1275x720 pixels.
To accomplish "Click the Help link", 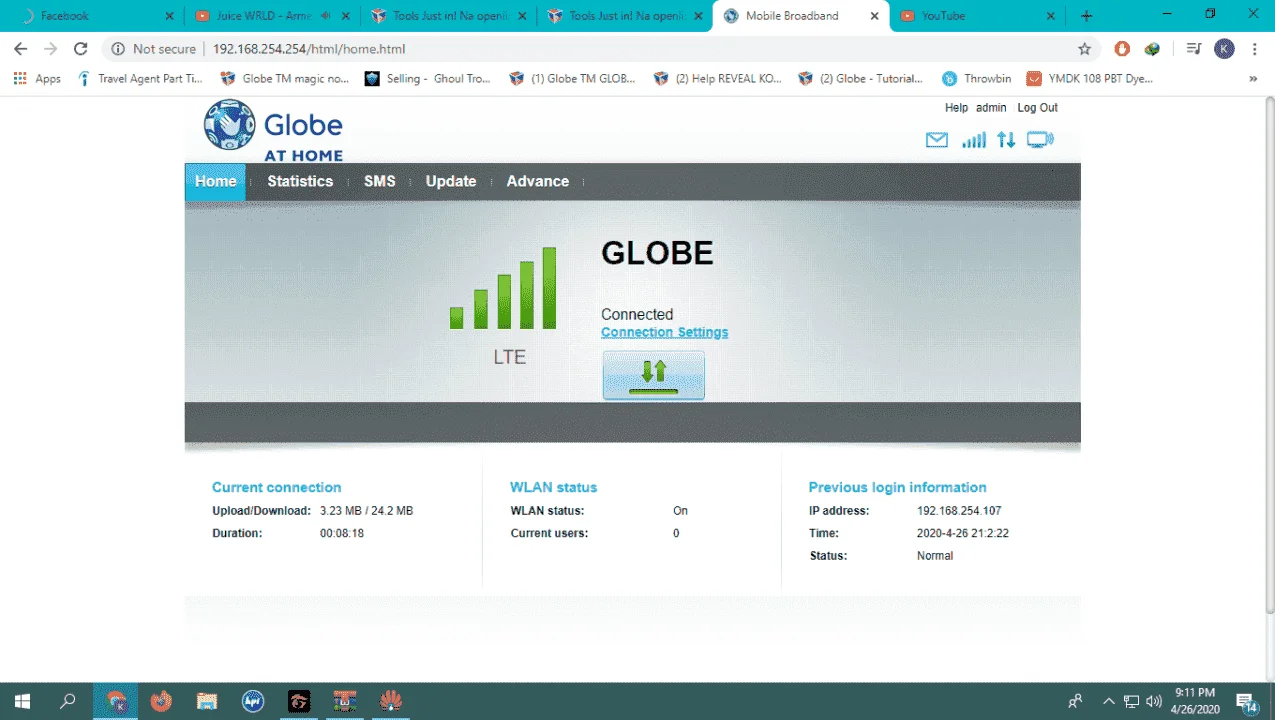I will coord(956,108).
